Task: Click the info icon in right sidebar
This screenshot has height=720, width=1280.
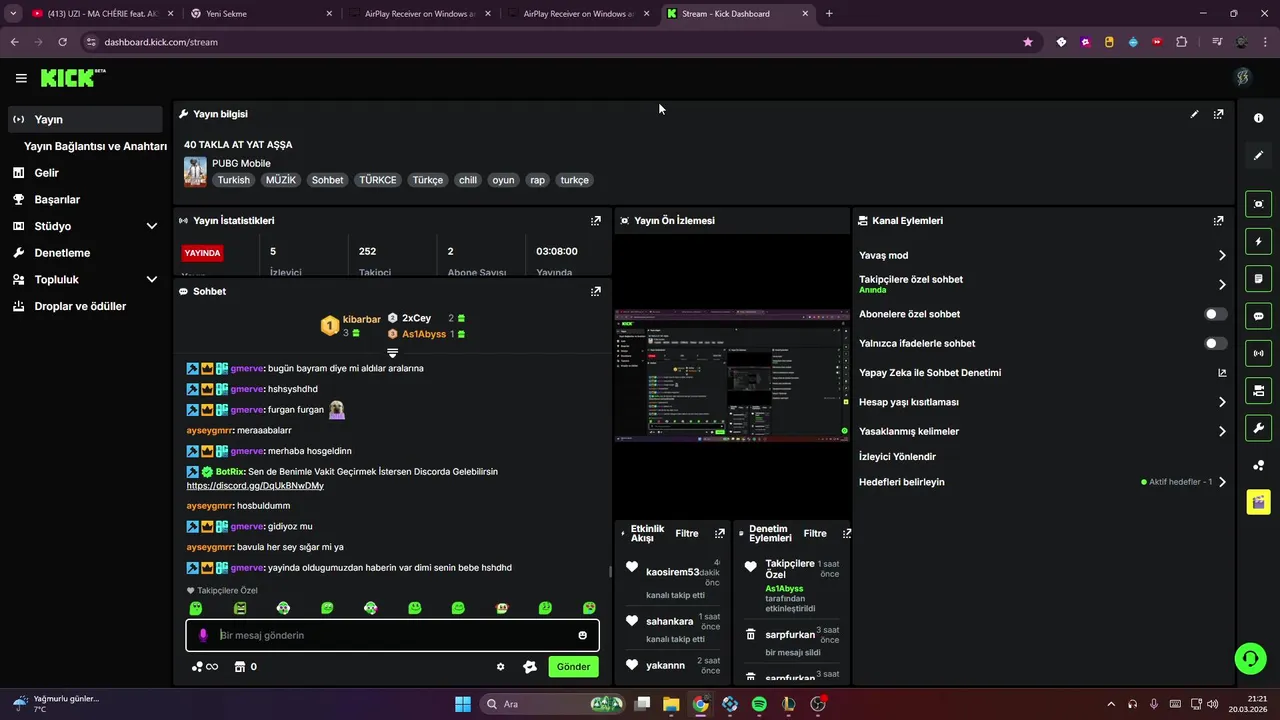Action: [1258, 118]
